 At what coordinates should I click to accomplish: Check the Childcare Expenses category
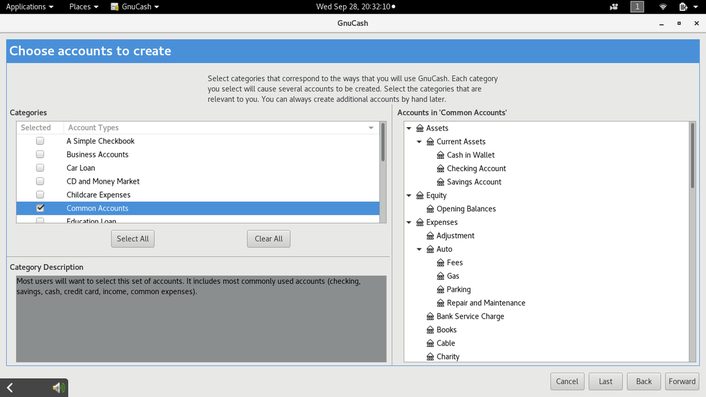tap(40, 195)
